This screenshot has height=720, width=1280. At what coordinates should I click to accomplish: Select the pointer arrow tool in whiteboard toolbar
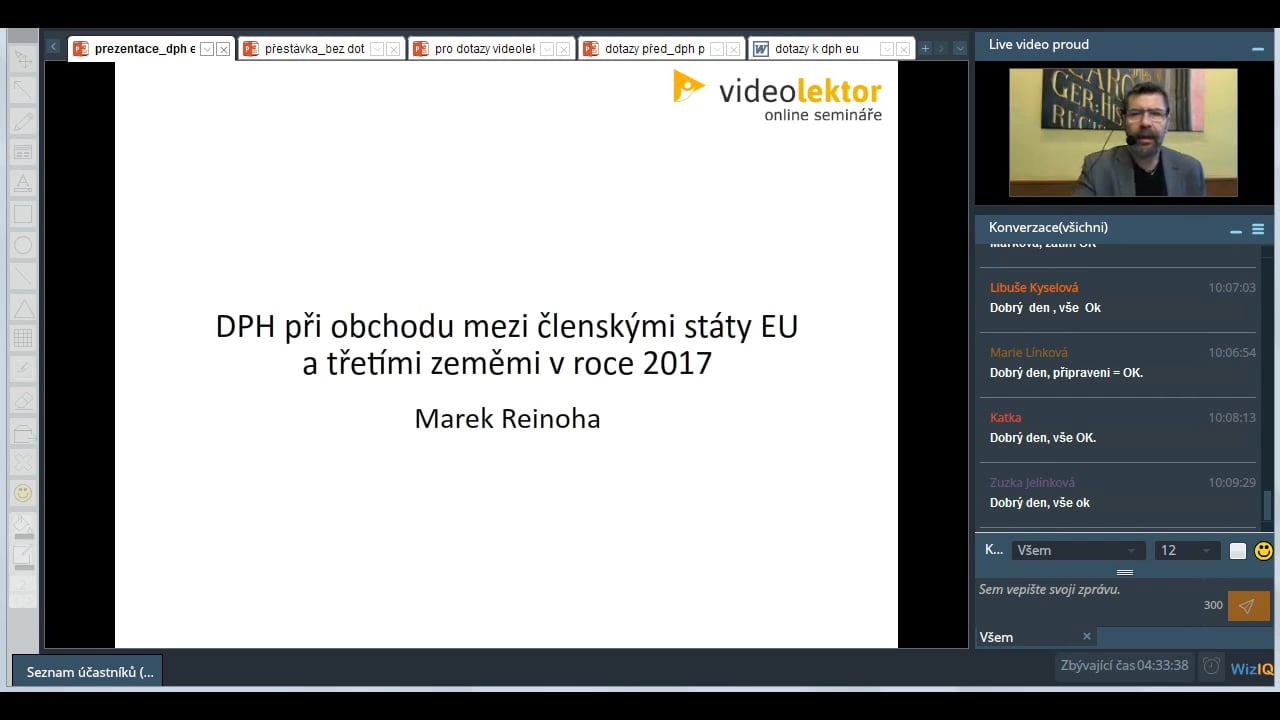point(22,59)
